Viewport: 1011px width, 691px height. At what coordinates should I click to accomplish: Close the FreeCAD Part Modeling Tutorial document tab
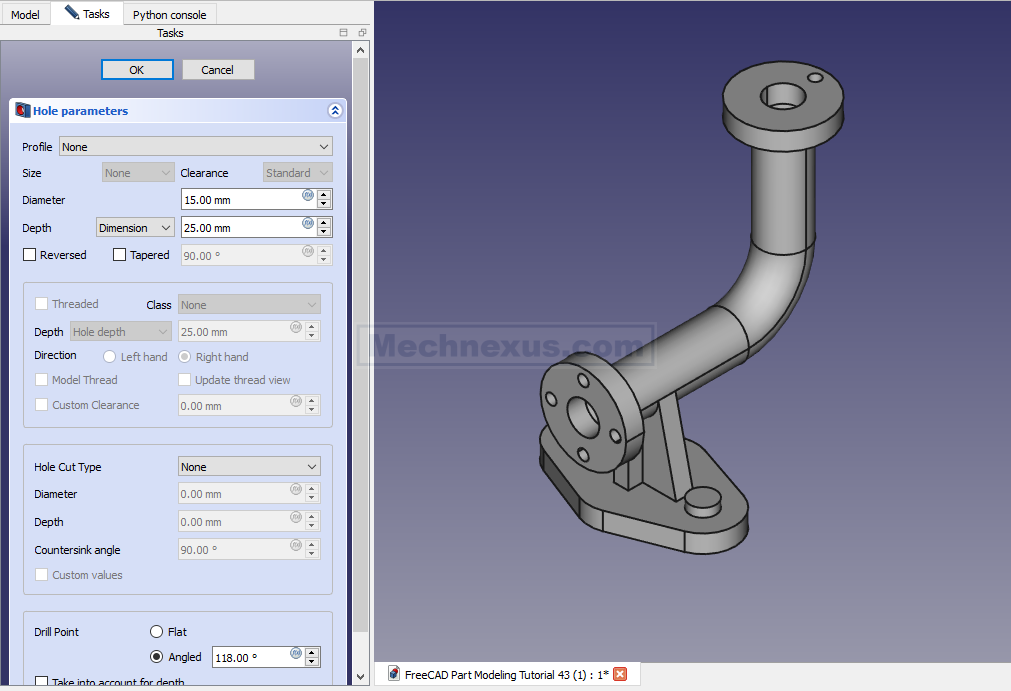pos(620,674)
